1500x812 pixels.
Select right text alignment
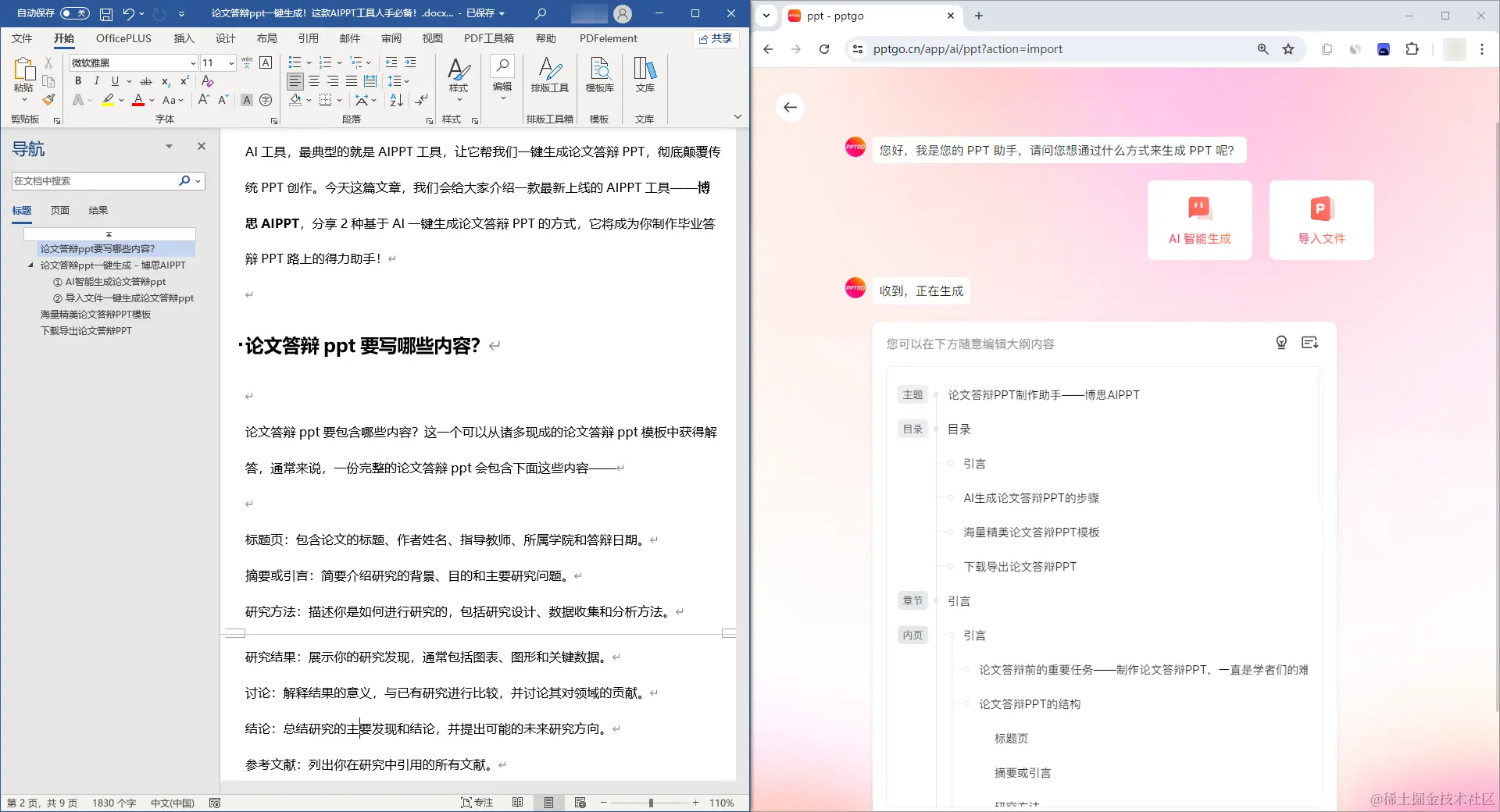click(332, 81)
